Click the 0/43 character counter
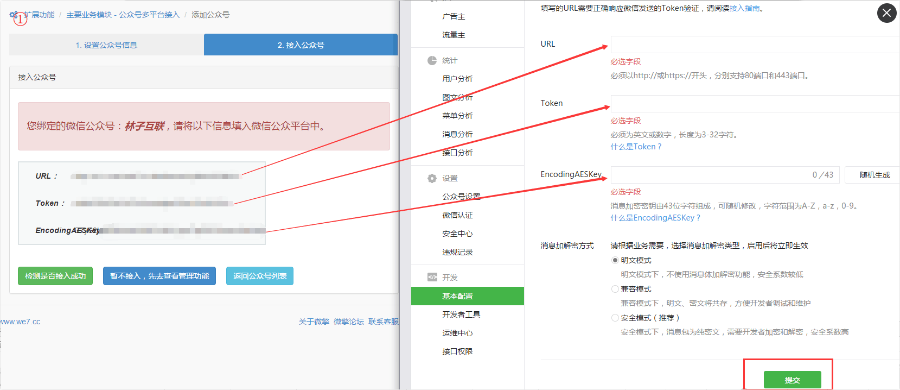Viewport: 900px width, 390px height. point(823,175)
